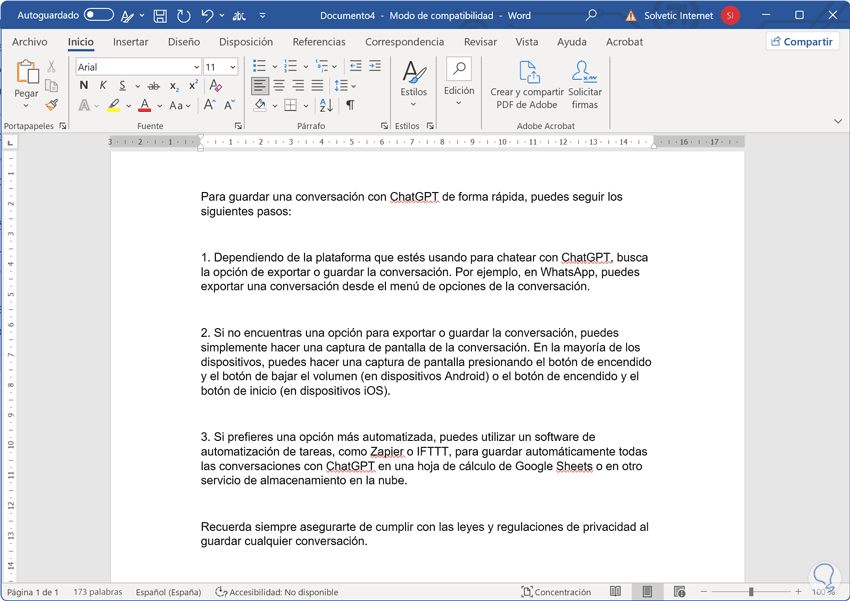The image size is (850, 601).
Task: Switch to the Correspondencia tab
Action: point(404,42)
